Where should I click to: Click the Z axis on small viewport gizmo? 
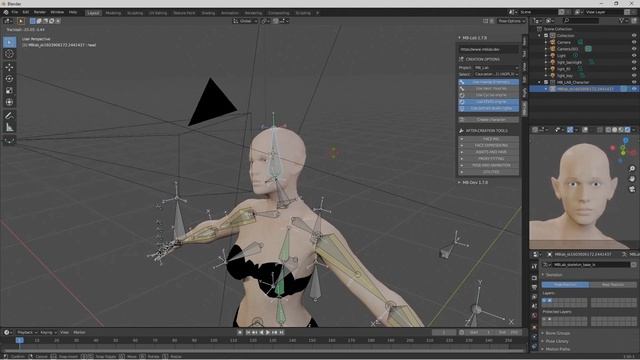pyautogui.click(x=625, y=140)
